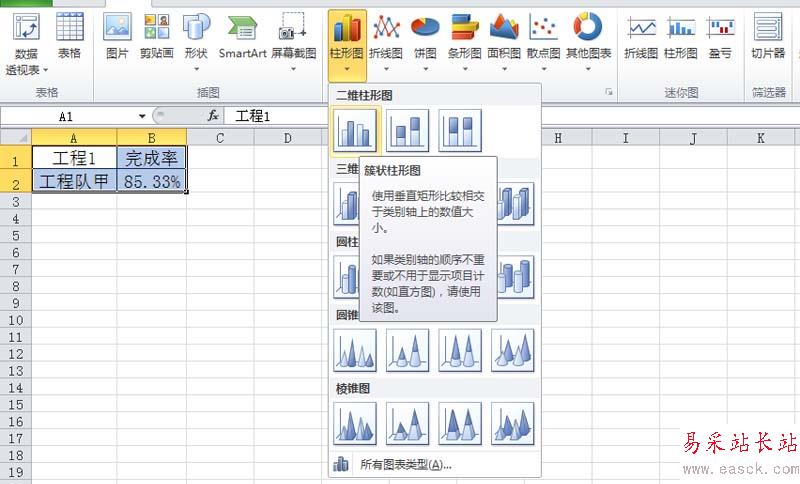The image size is (800, 484).
Task: Insert a 折线图 sparkline
Action: pos(641,36)
